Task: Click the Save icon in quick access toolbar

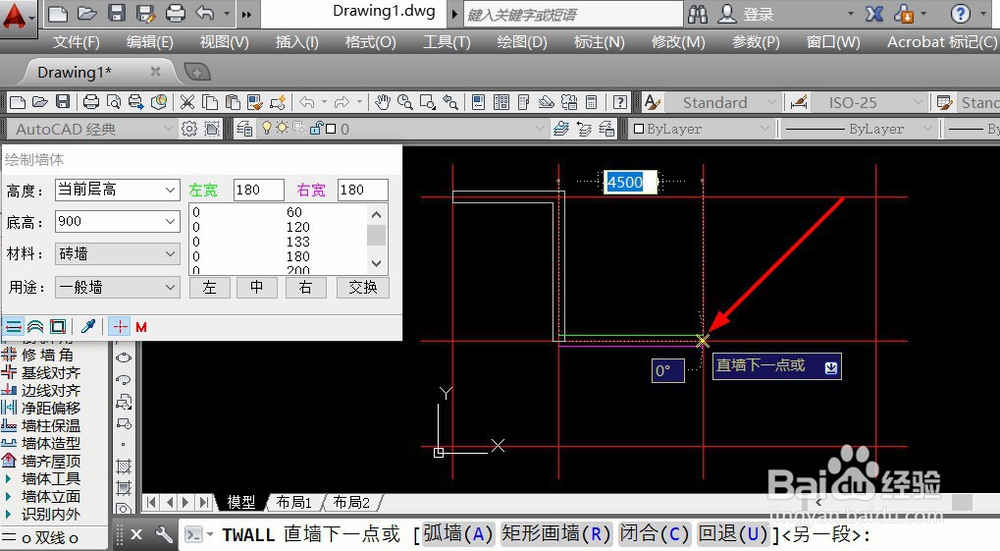Action: click(116, 13)
